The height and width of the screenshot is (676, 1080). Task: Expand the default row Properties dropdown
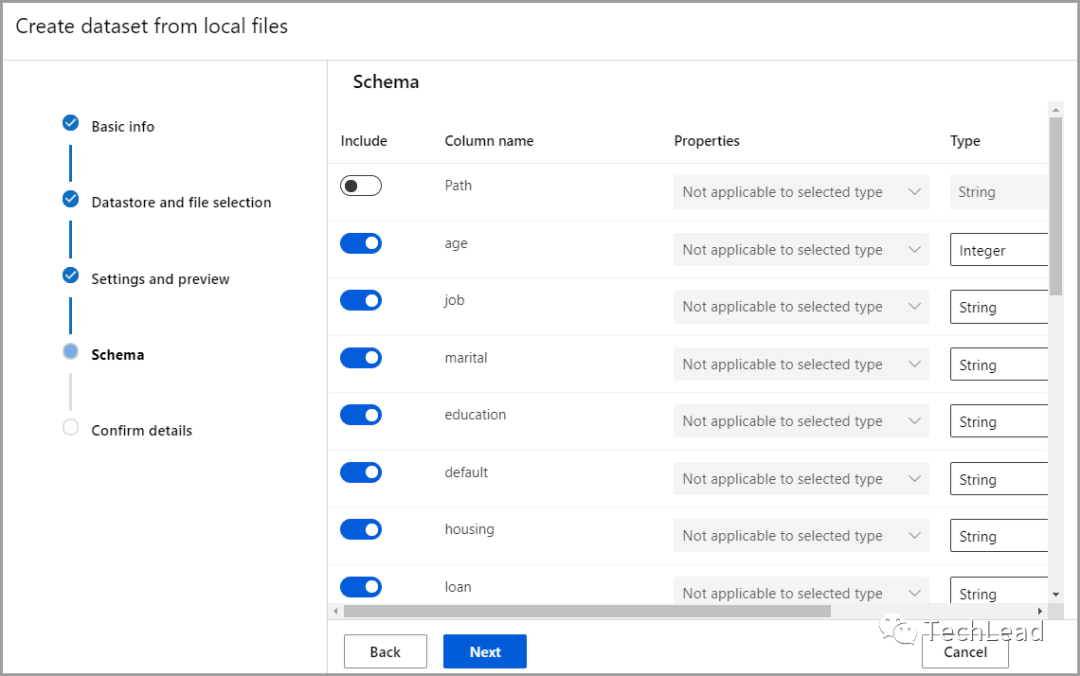tap(800, 478)
